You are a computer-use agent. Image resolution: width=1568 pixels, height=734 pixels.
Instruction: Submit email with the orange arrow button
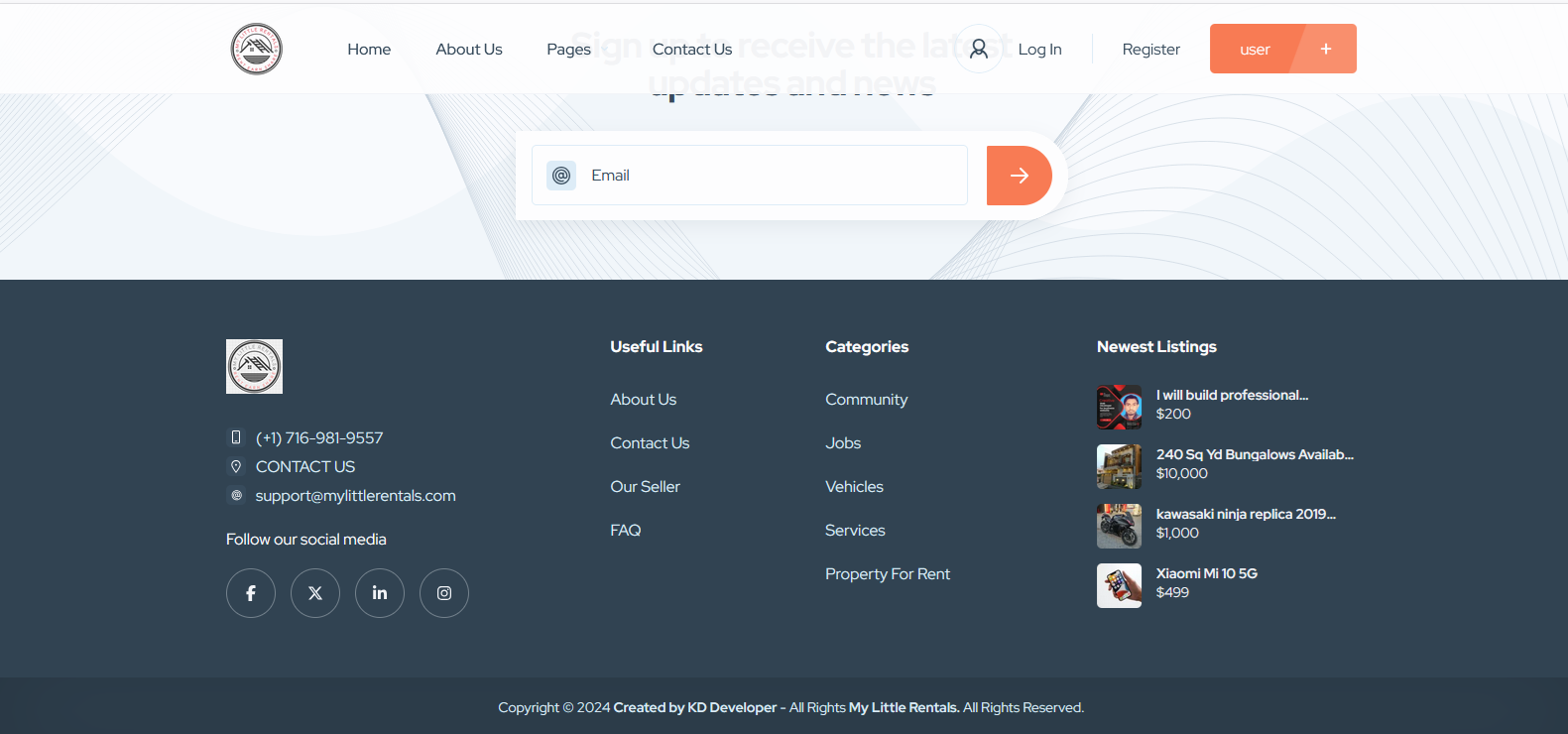tap(1019, 176)
